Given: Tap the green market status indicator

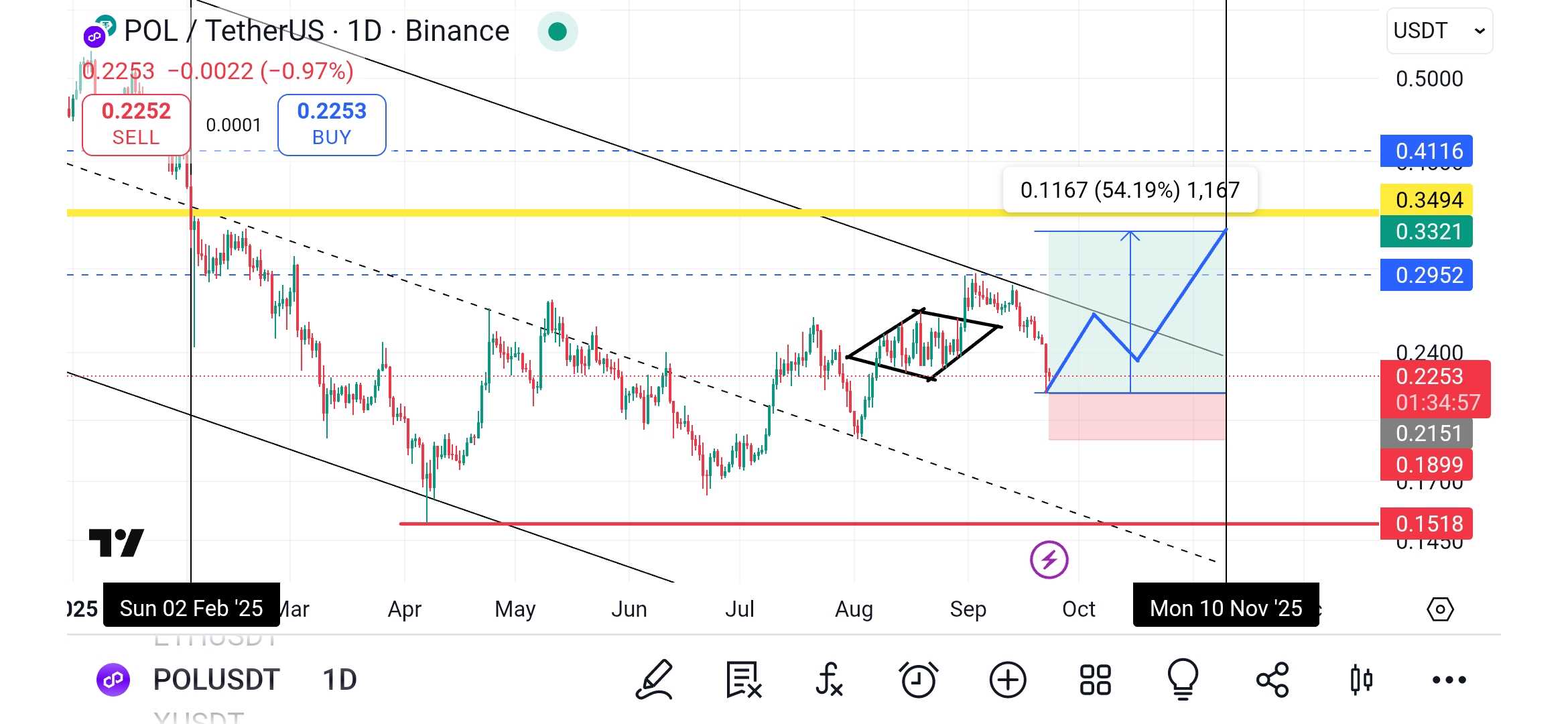Looking at the screenshot, I should (557, 32).
